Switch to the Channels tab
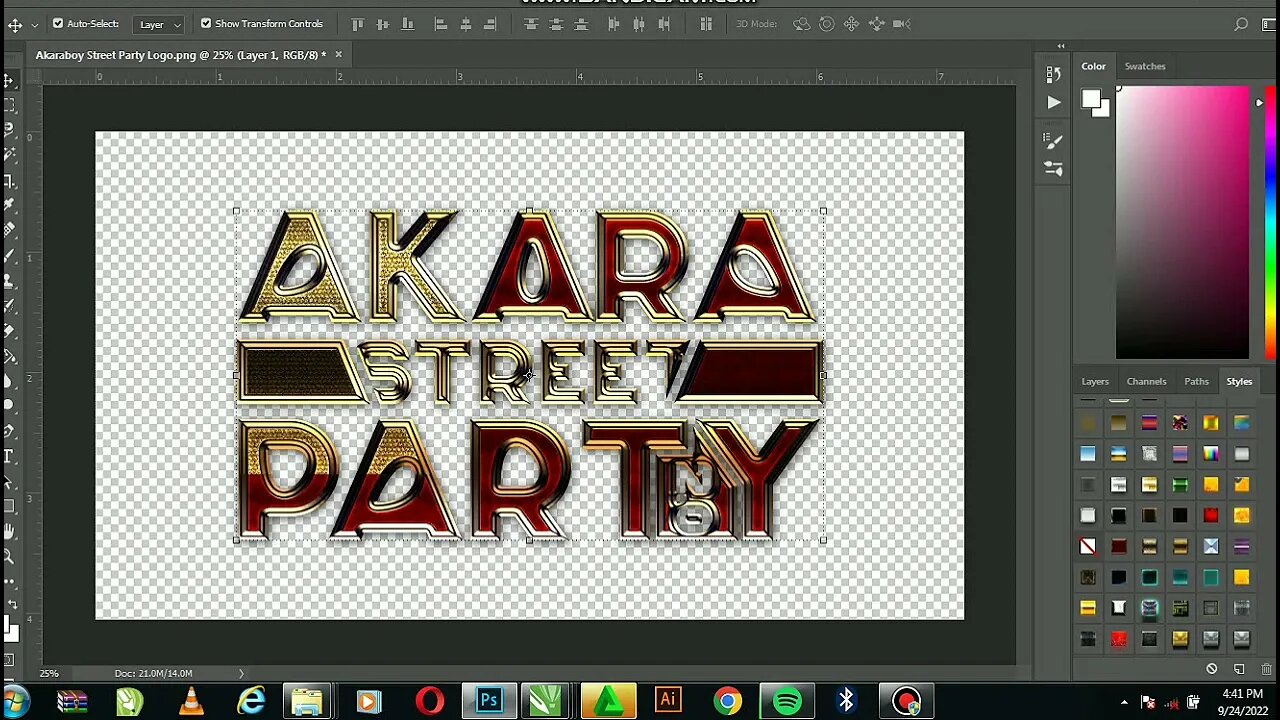The image size is (1280, 720). [1147, 381]
